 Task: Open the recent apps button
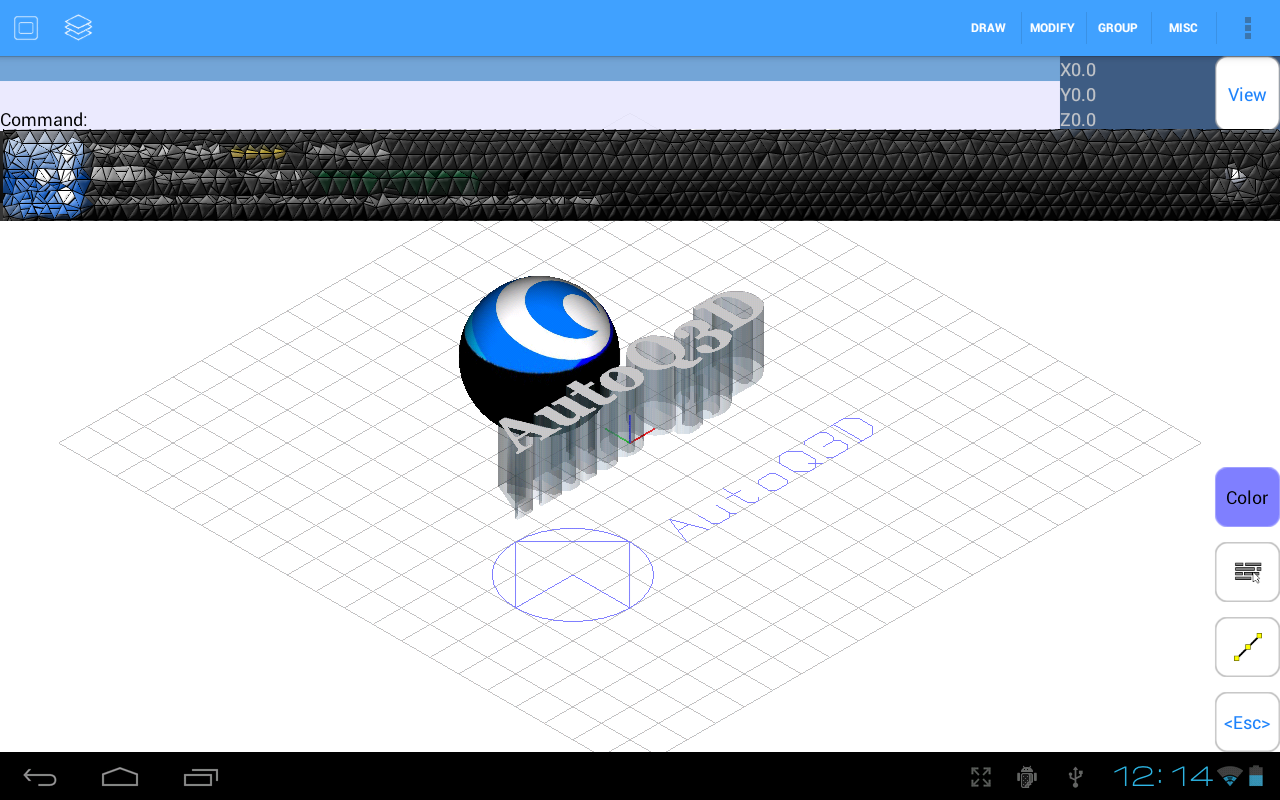pyautogui.click(x=201, y=777)
